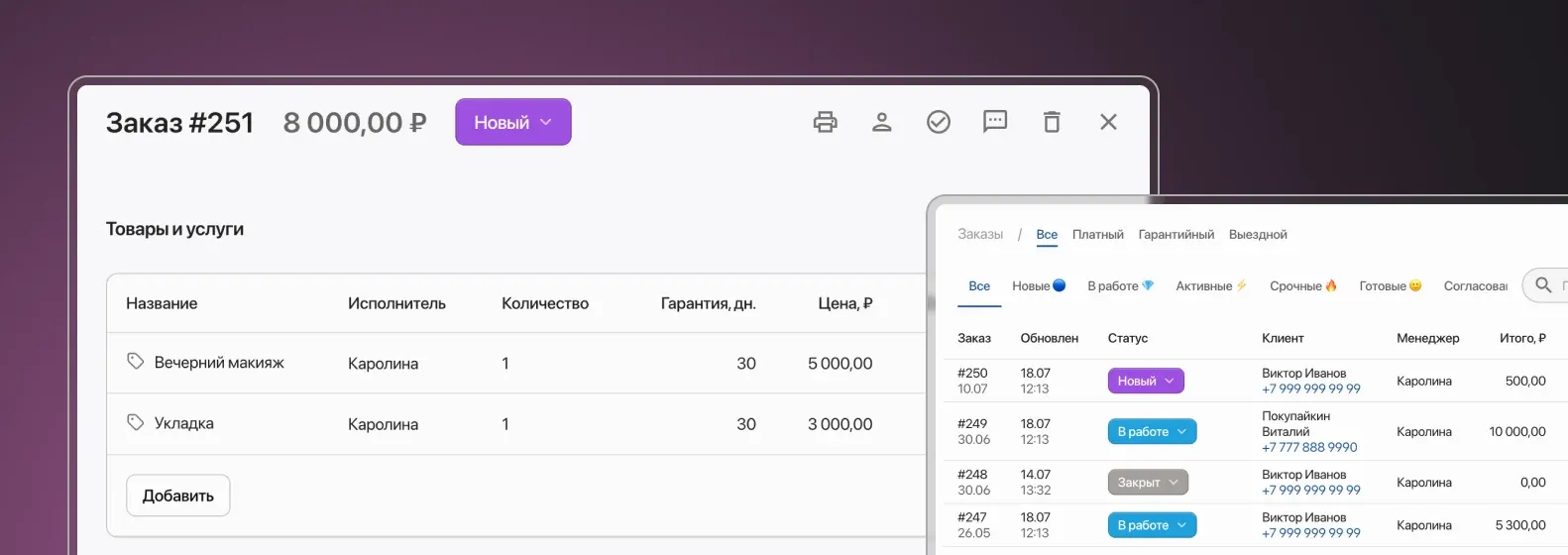Click the tag icon beside Укладка
The width and height of the screenshot is (1568, 555).
136,423
